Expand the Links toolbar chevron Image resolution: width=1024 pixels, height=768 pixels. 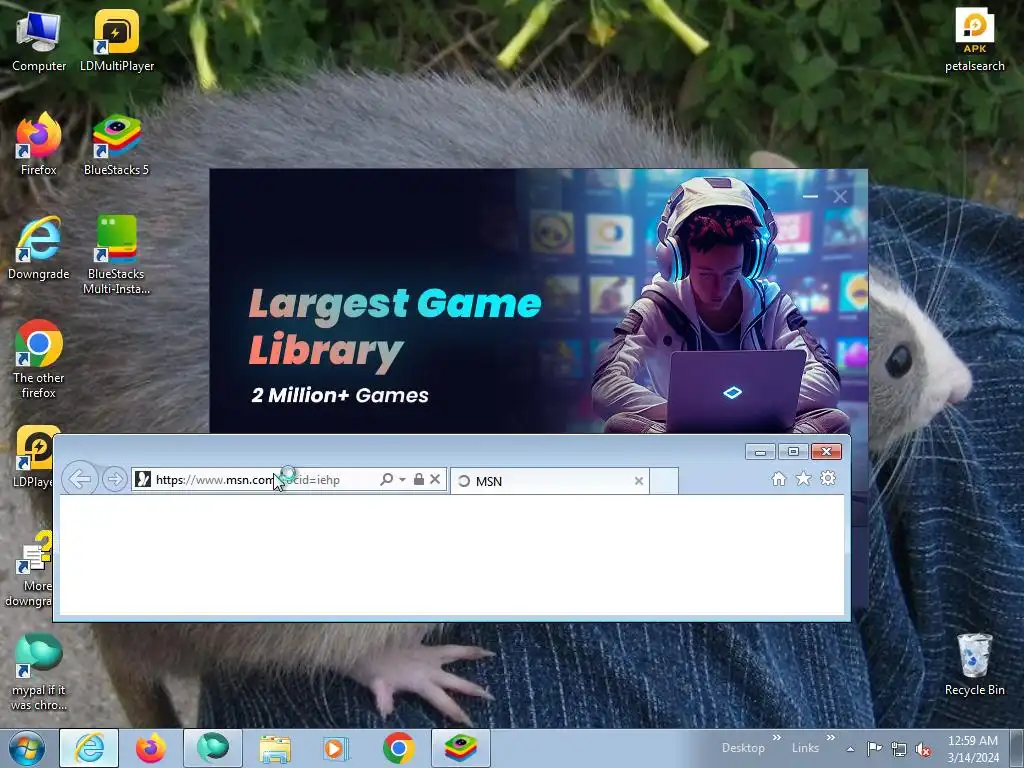click(831, 737)
